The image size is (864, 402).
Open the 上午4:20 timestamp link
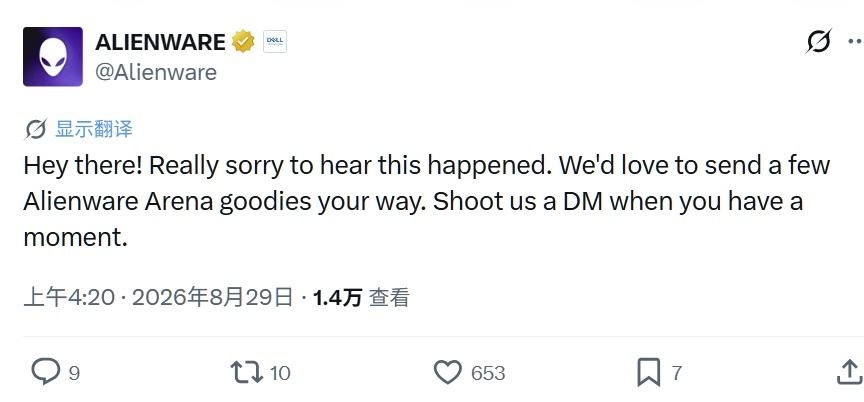point(69,298)
